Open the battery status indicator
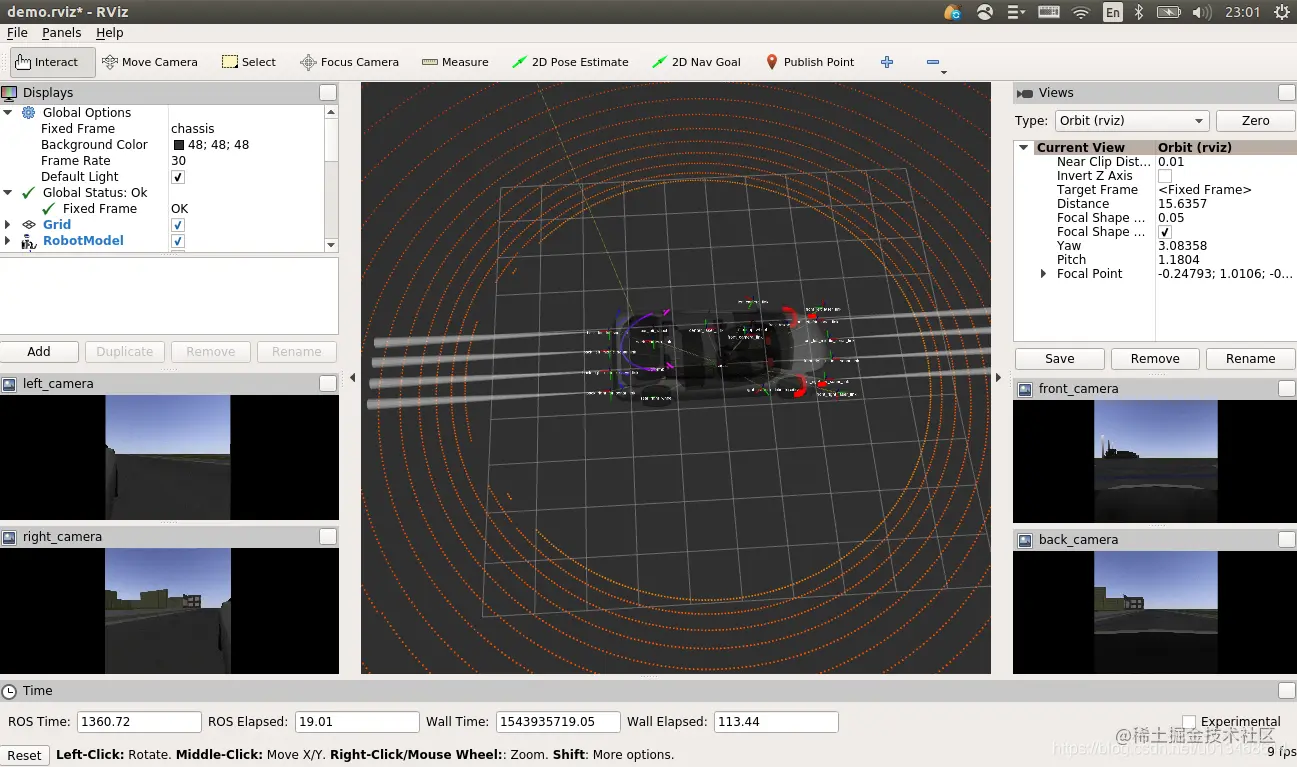Viewport: 1297px width, 767px height. coord(1168,12)
